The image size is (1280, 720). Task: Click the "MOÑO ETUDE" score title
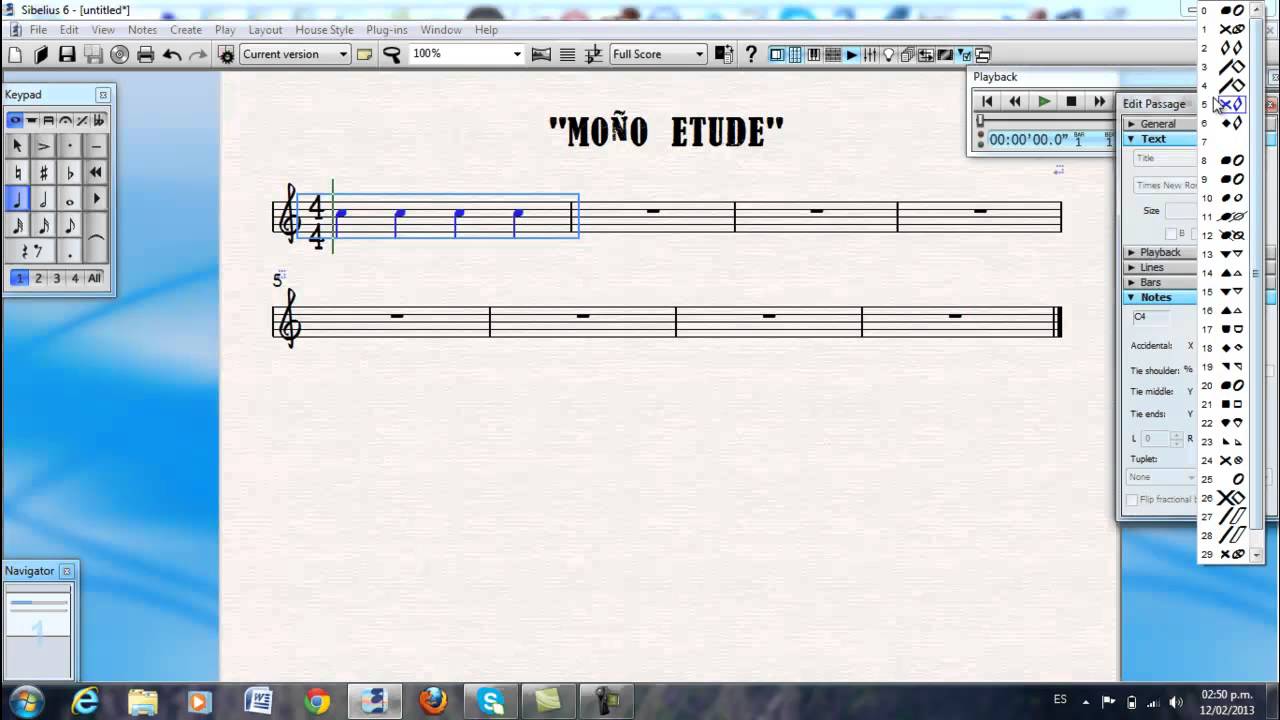[x=666, y=131]
